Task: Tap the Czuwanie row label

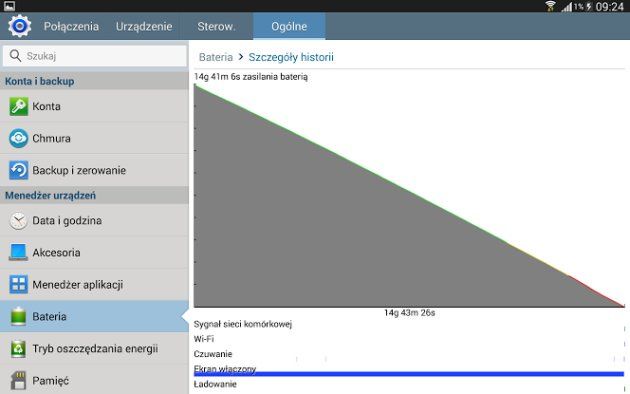Action: [213, 354]
